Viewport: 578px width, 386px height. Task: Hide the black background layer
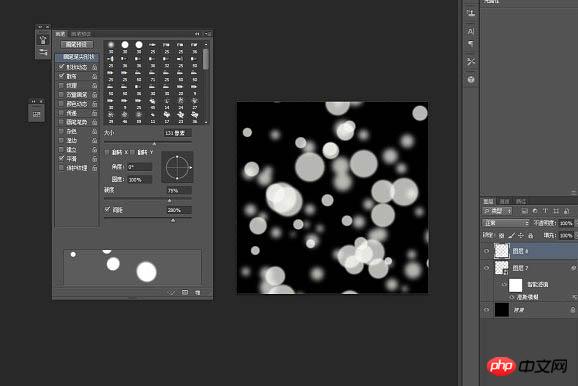(x=486, y=310)
